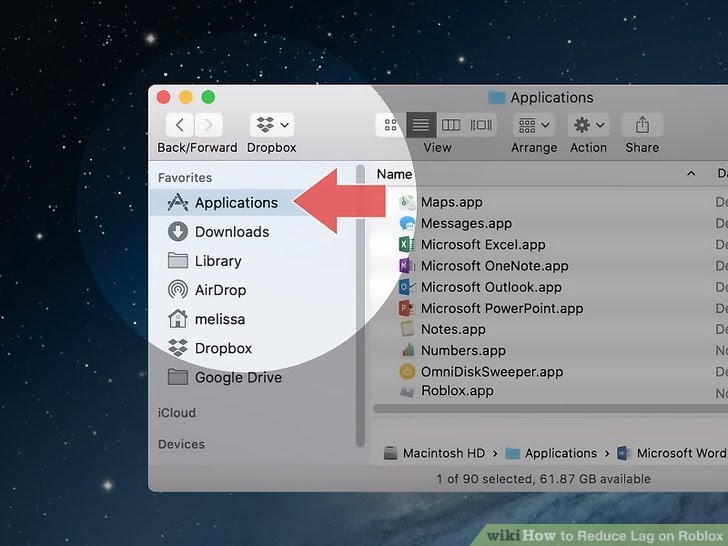
Task: Go forward with the Forward arrow button
Action: (x=208, y=125)
